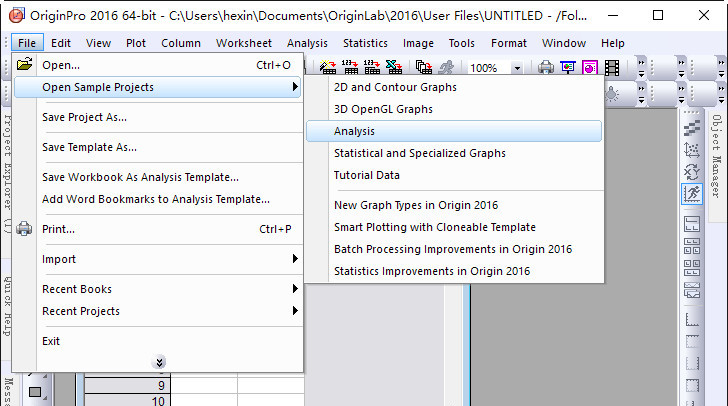
Task: Toggle the highlighted running-man speed mode icon
Action: [692, 194]
